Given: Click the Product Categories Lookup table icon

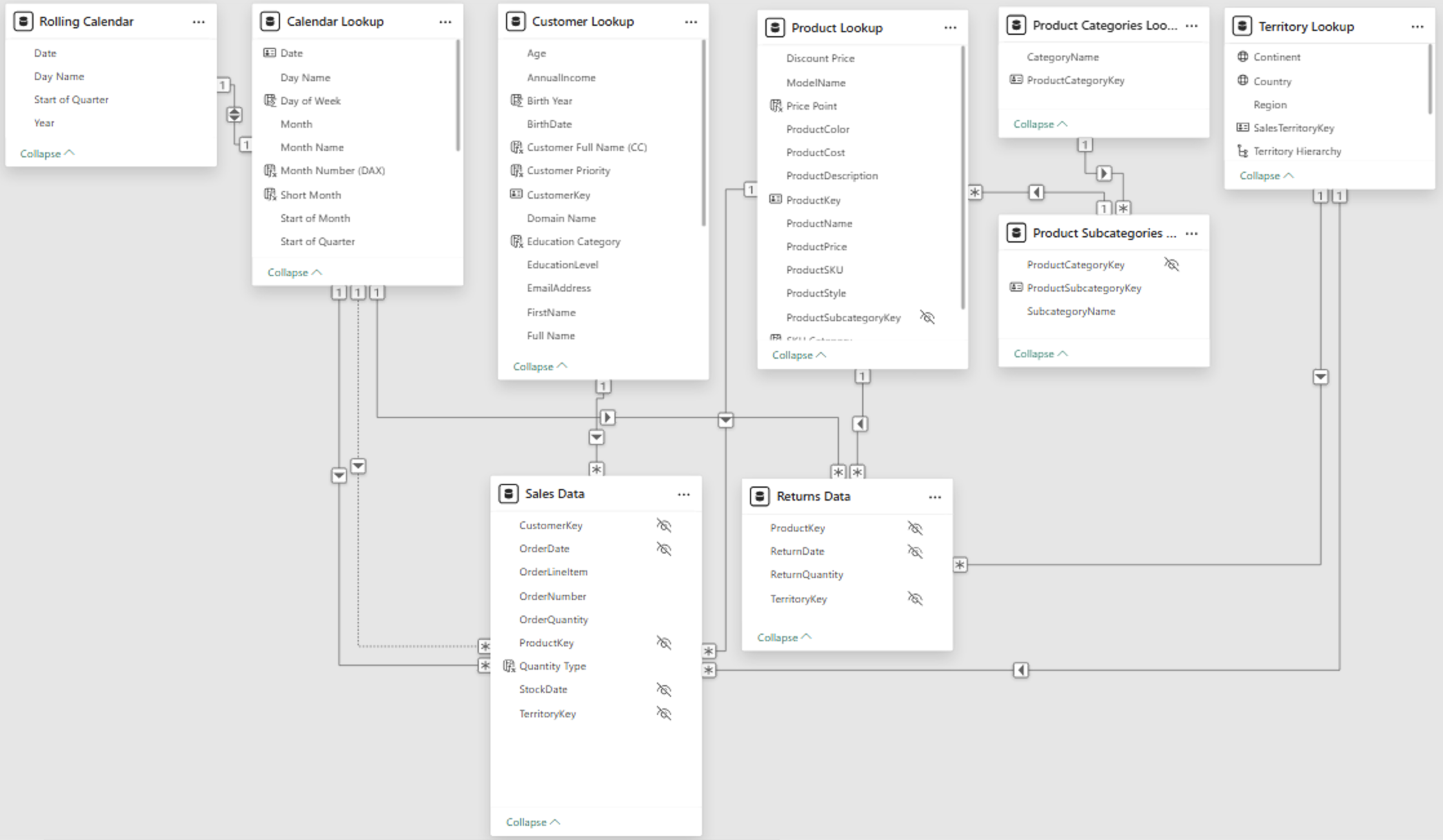Looking at the screenshot, I should click(1016, 25).
